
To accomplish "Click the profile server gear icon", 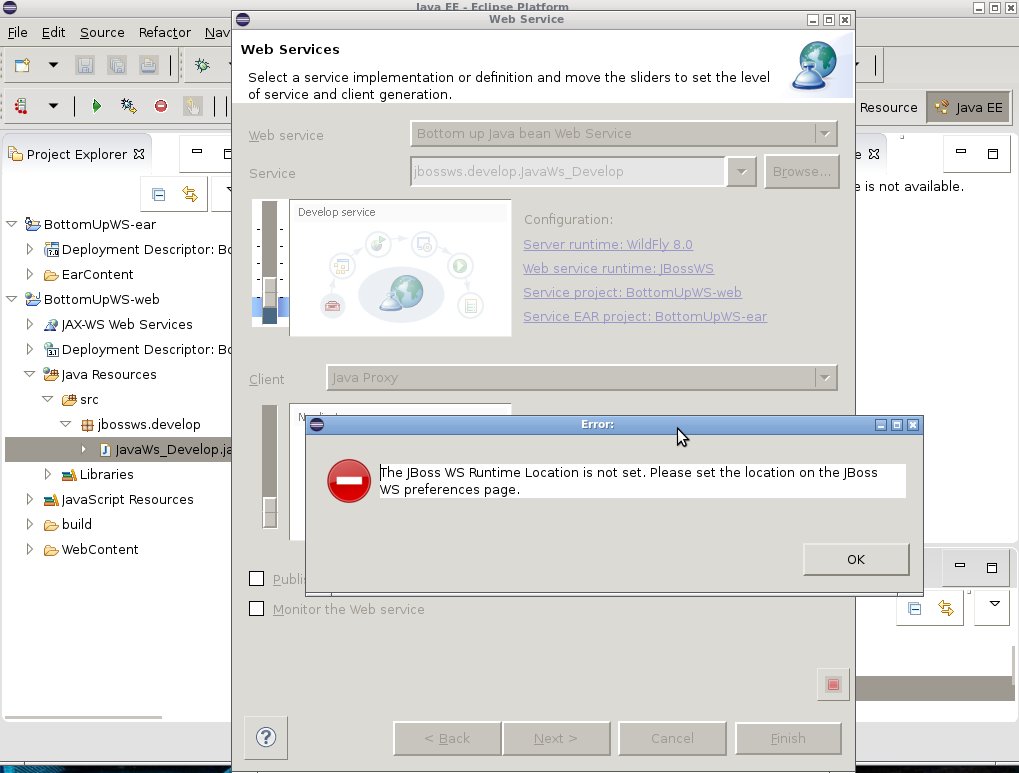I will (128, 105).
